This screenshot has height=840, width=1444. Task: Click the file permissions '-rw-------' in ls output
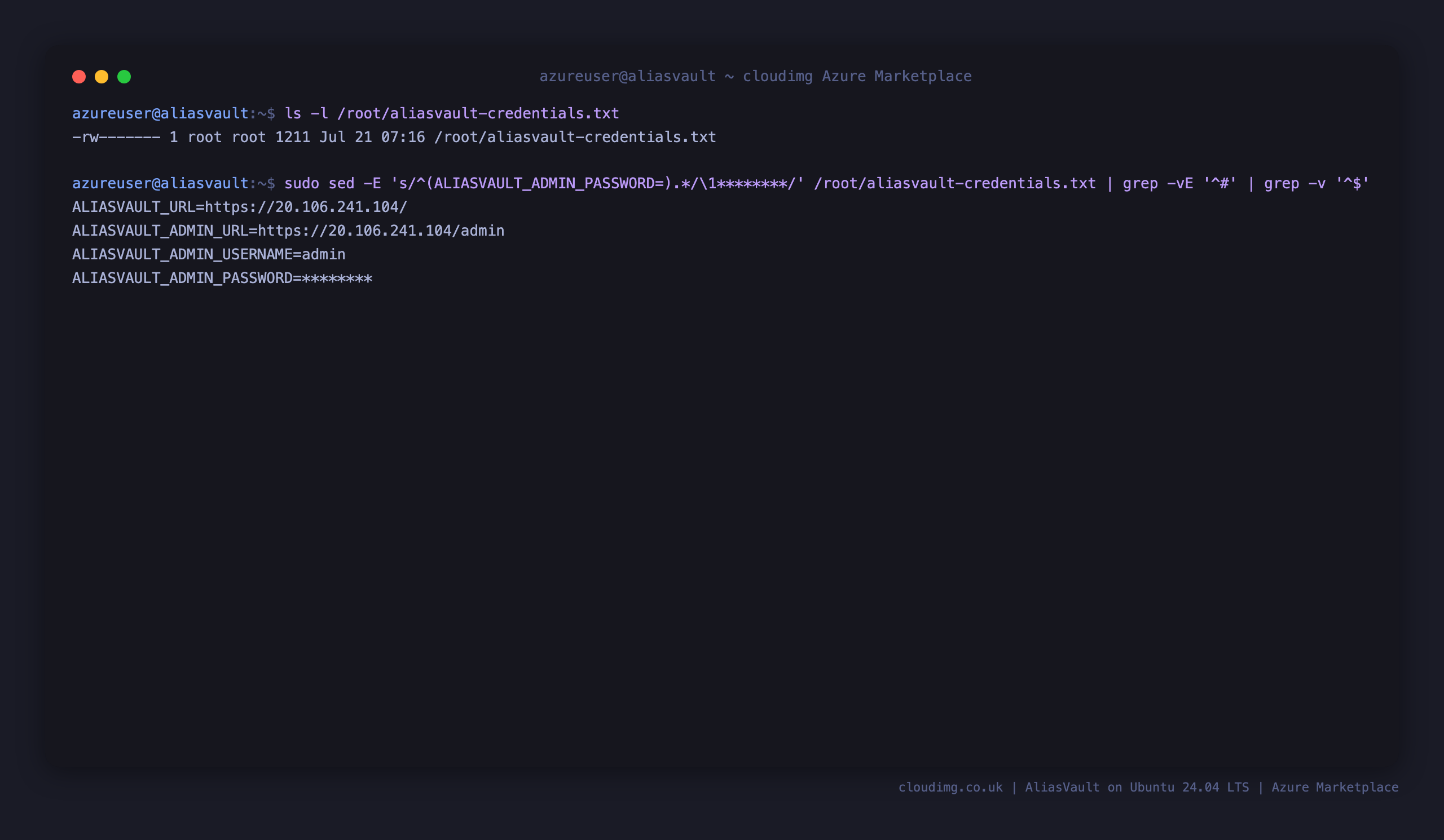pos(116,138)
